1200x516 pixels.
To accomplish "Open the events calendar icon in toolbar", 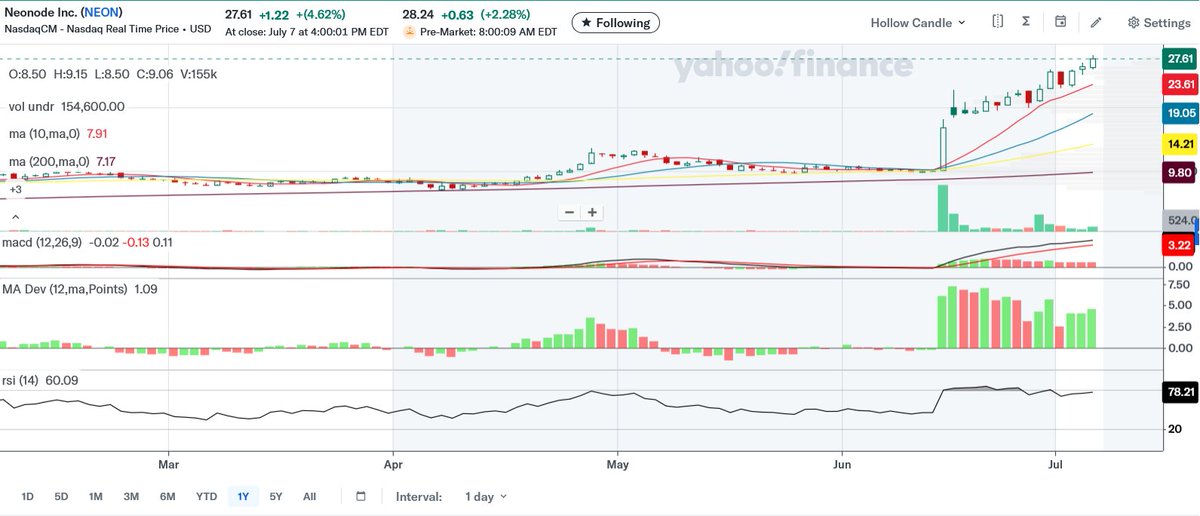I will [1061, 22].
